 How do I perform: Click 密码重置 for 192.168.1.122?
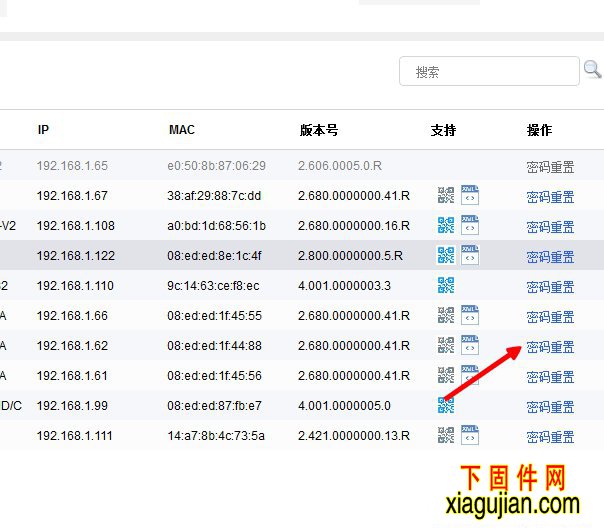click(550, 257)
